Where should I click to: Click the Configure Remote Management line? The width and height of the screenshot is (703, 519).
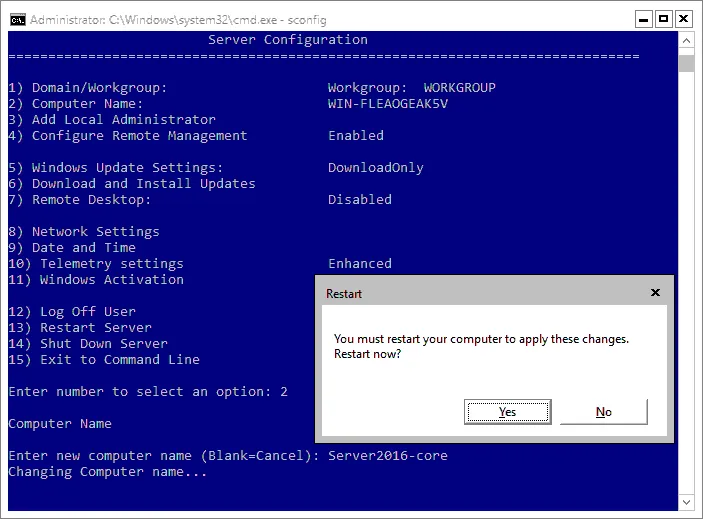click(139, 136)
